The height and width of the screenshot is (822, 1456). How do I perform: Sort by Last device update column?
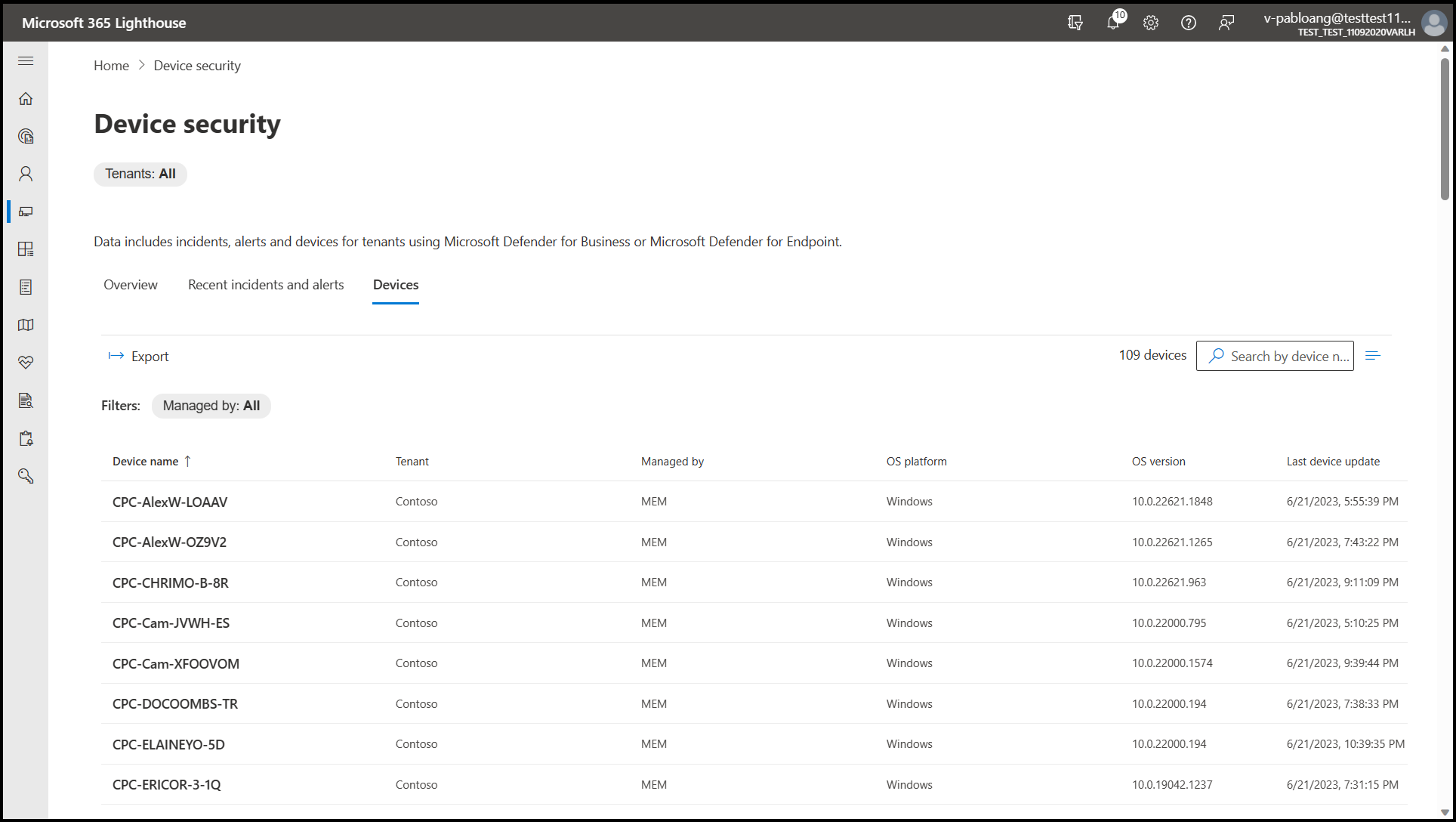pyautogui.click(x=1333, y=462)
